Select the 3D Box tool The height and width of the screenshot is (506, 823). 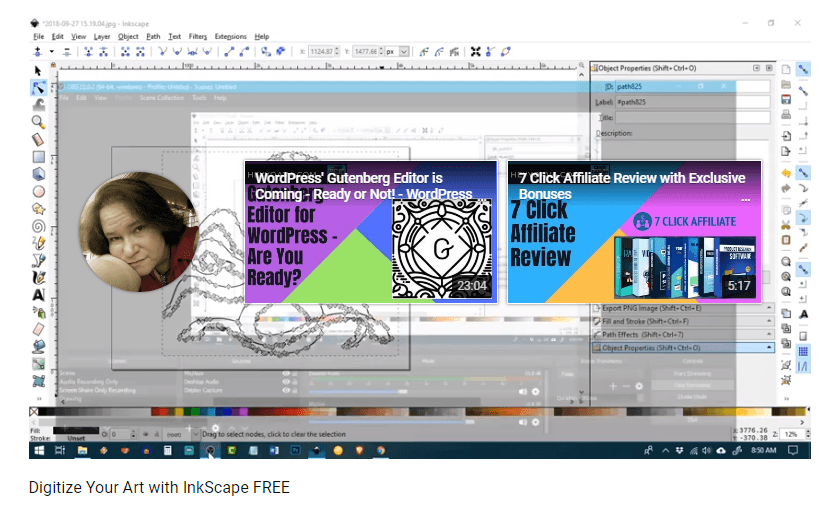point(38,174)
